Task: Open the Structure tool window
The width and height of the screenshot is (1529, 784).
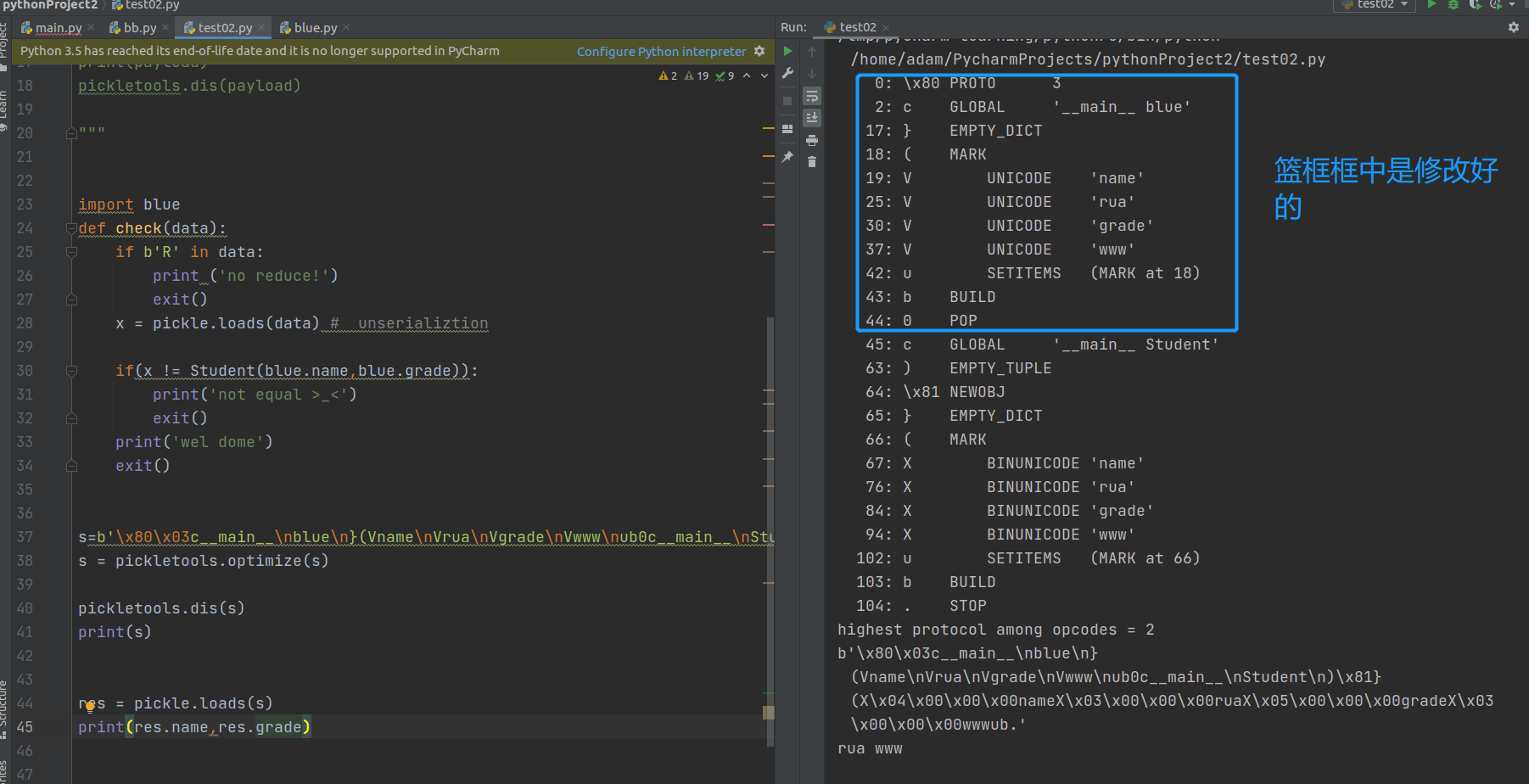Action: pyautogui.click(x=3, y=709)
